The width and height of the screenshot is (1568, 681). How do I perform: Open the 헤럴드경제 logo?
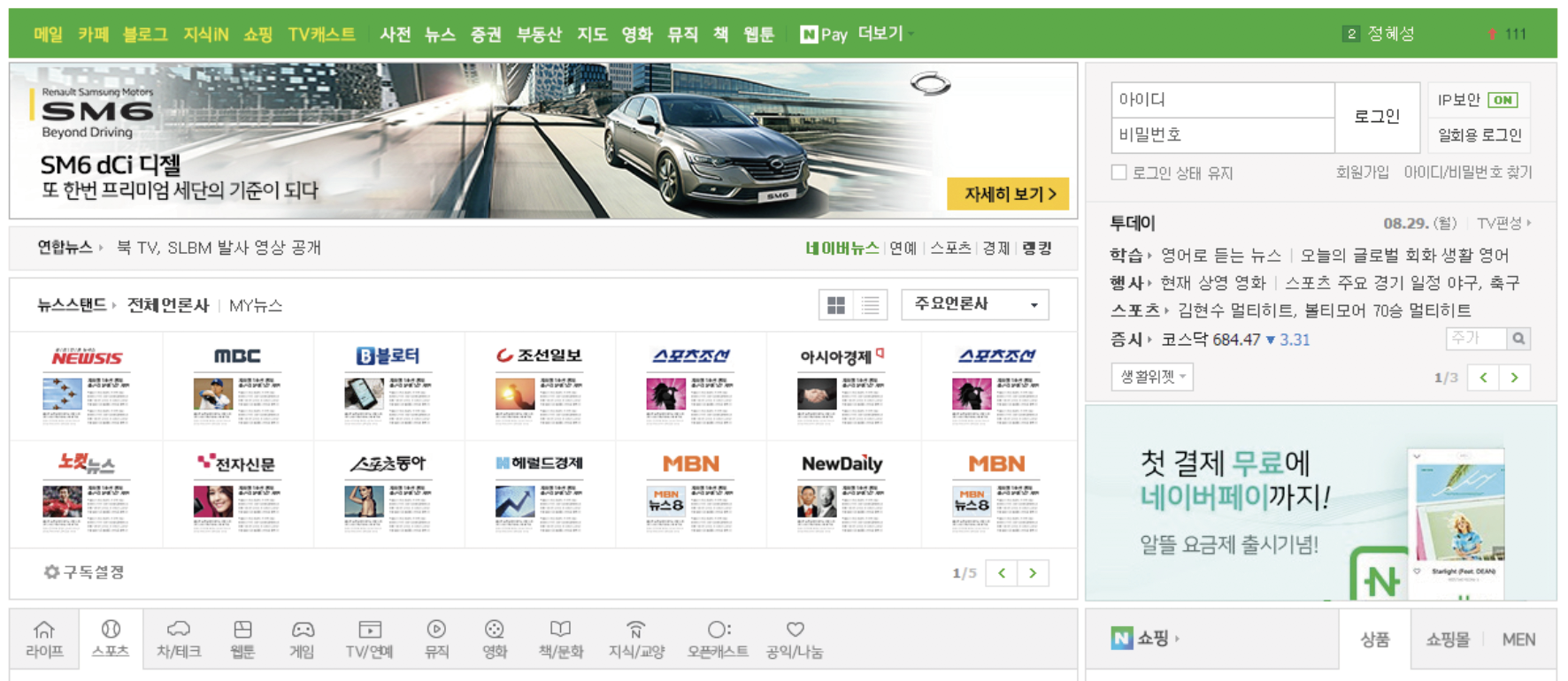539,463
